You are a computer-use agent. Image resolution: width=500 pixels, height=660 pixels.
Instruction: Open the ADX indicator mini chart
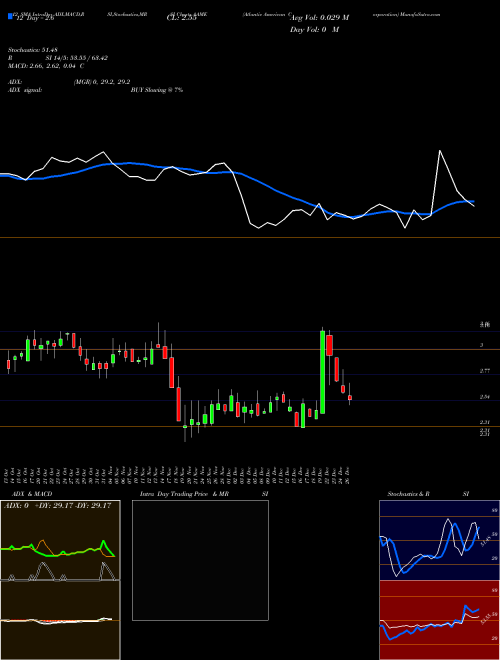pos(60,540)
